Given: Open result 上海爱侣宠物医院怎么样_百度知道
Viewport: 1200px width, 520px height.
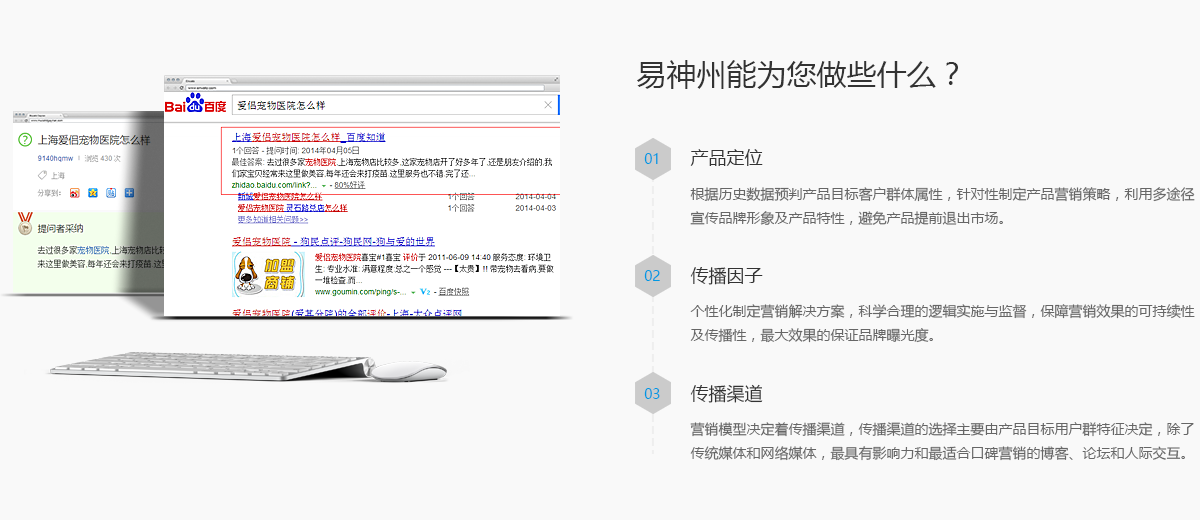Looking at the screenshot, I should point(308,137).
